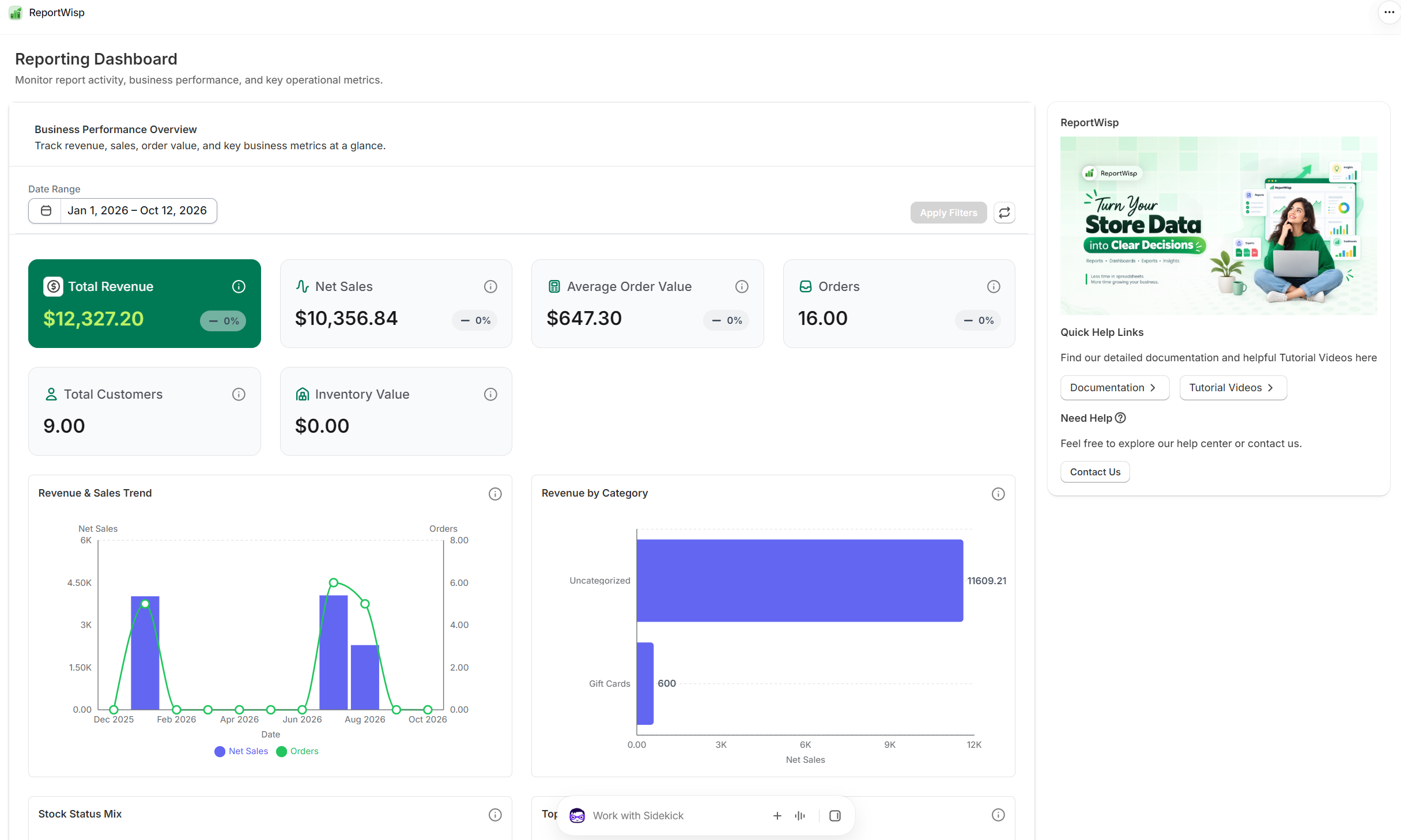Viewport: 1401px width, 840px height.
Task: Click the Sidekick avatar icon
Action: (x=577, y=816)
